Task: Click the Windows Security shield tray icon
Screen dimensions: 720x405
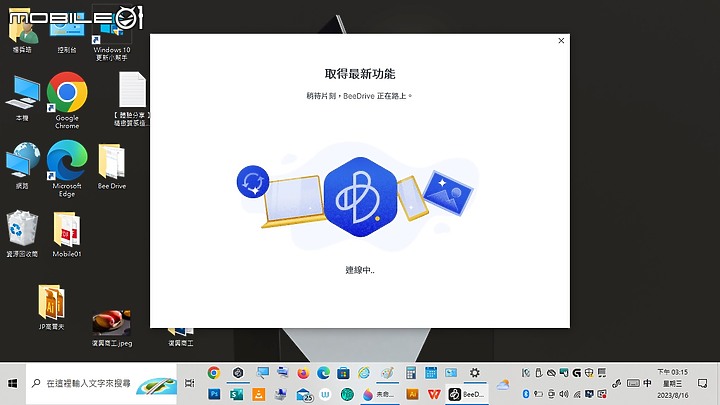Action: coord(589,373)
